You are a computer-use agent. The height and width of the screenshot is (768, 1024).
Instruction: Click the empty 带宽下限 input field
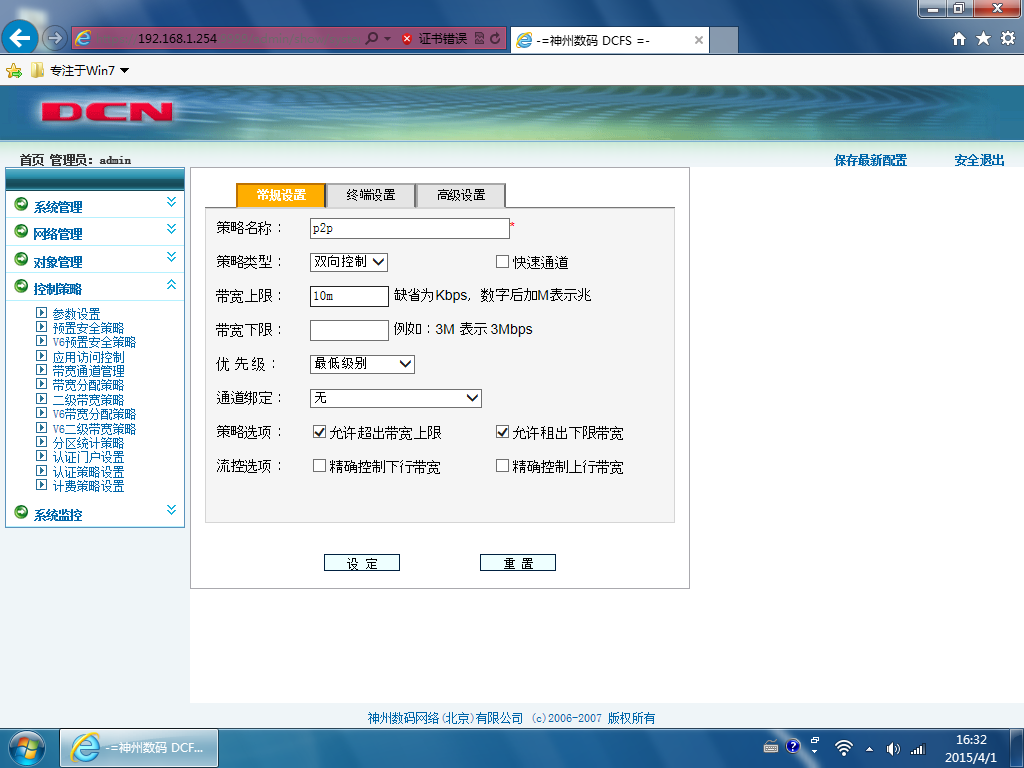[x=349, y=330]
